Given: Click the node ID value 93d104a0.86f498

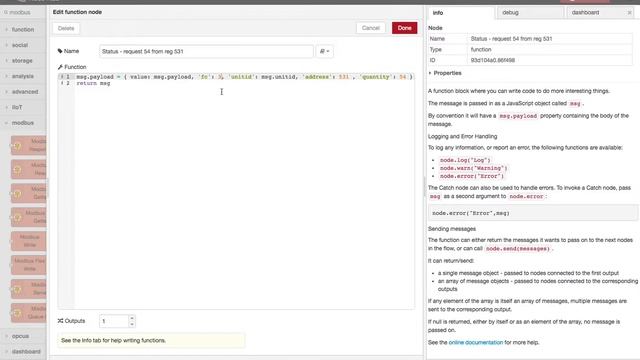Looking at the screenshot, I should pos(492,60).
